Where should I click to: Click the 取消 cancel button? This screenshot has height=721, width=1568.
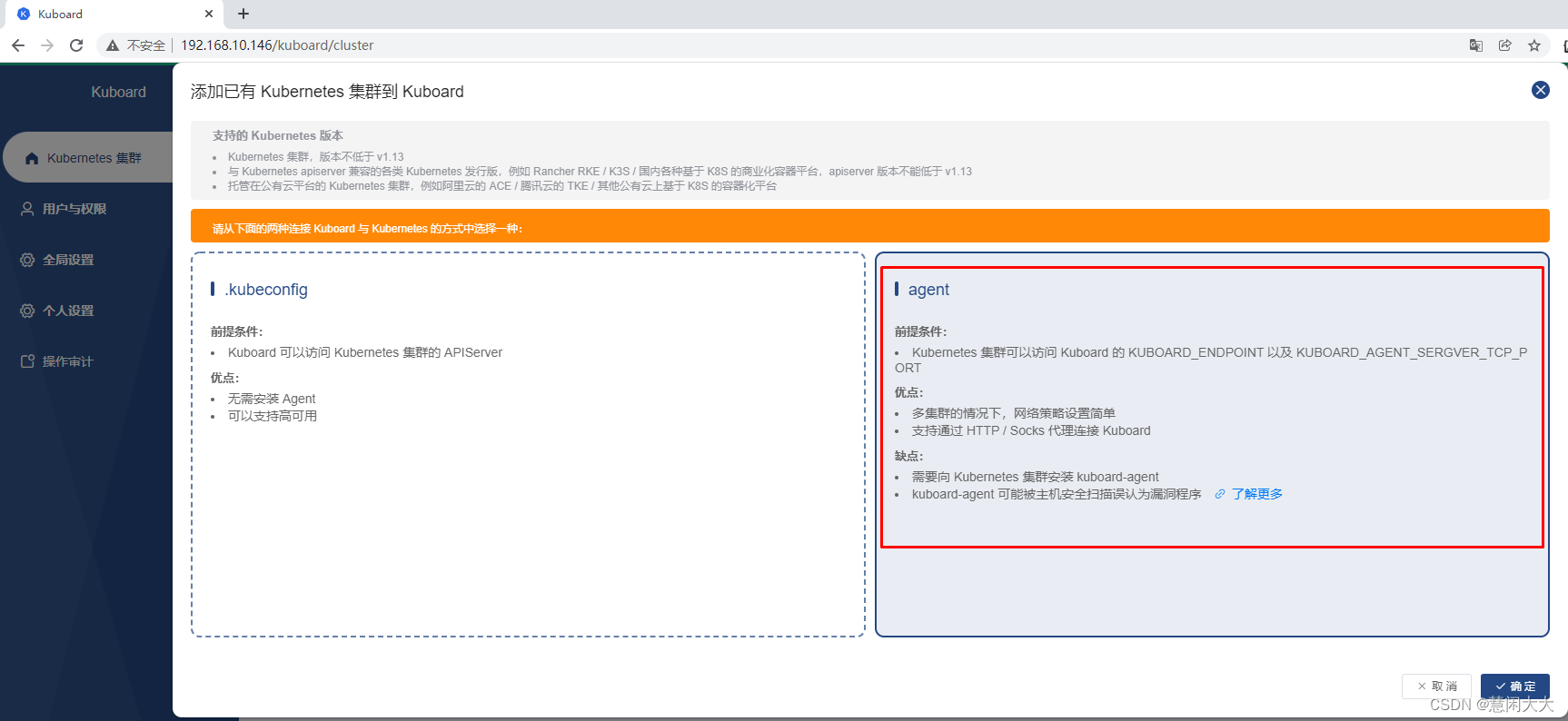tap(1436, 686)
